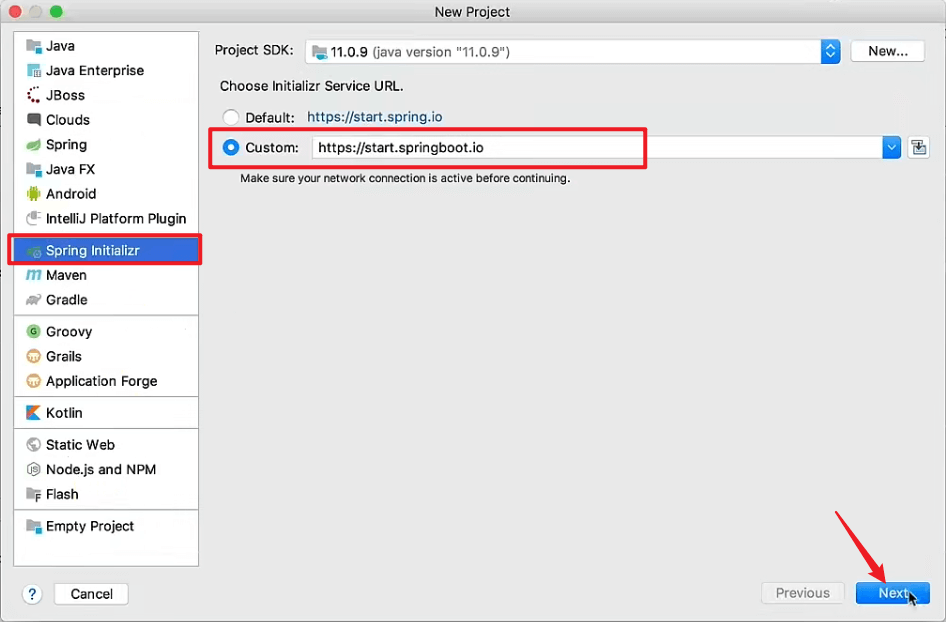
Task: Select Clouds project type
Action: click(106, 119)
